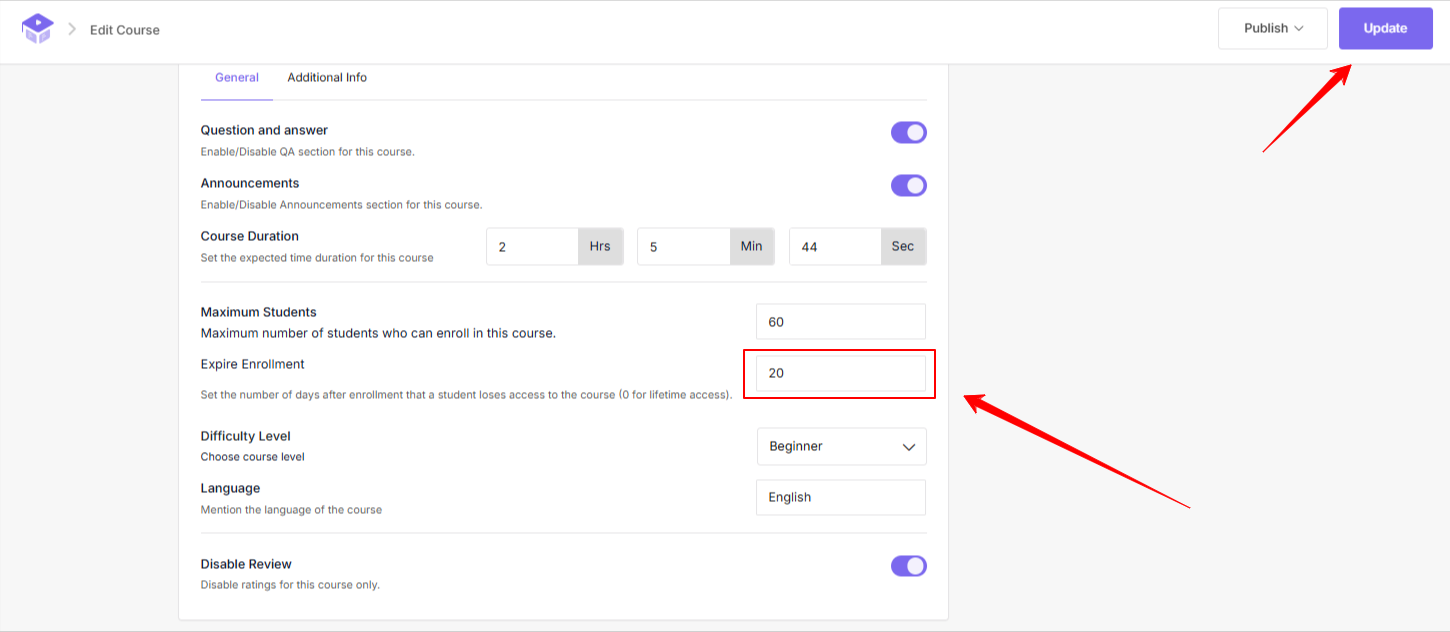
Task: Click the Announcements label
Action: click(250, 183)
